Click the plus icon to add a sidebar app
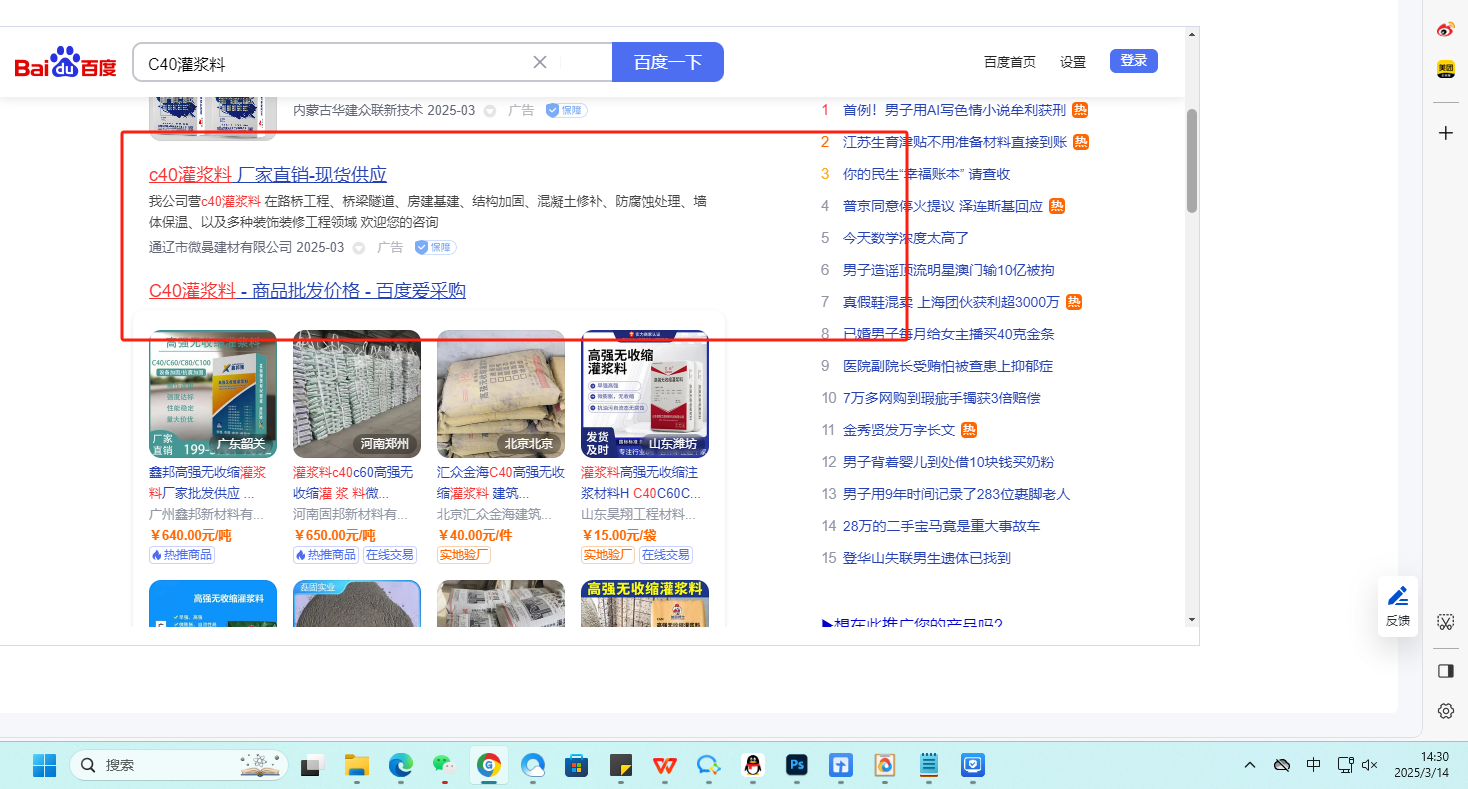The width and height of the screenshot is (1468, 789). click(x=1445, y=133)
